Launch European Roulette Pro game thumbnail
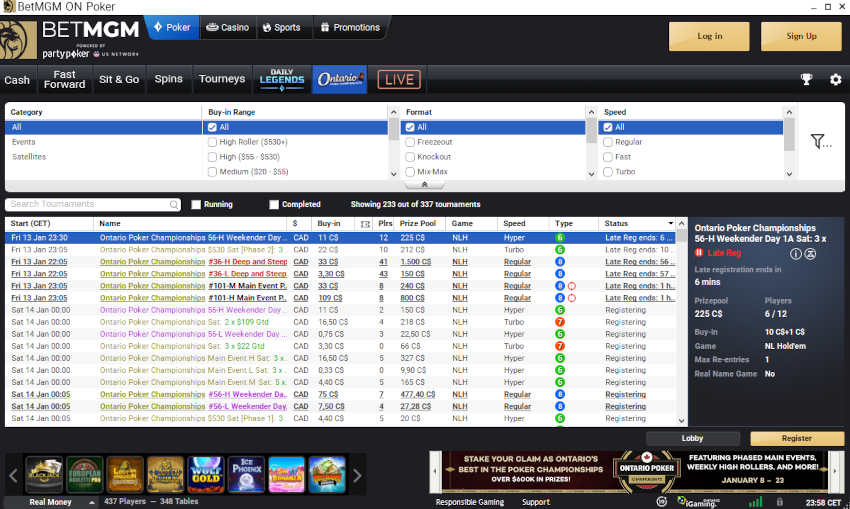This screenshot has width=850, height=509. coord(85,474)
